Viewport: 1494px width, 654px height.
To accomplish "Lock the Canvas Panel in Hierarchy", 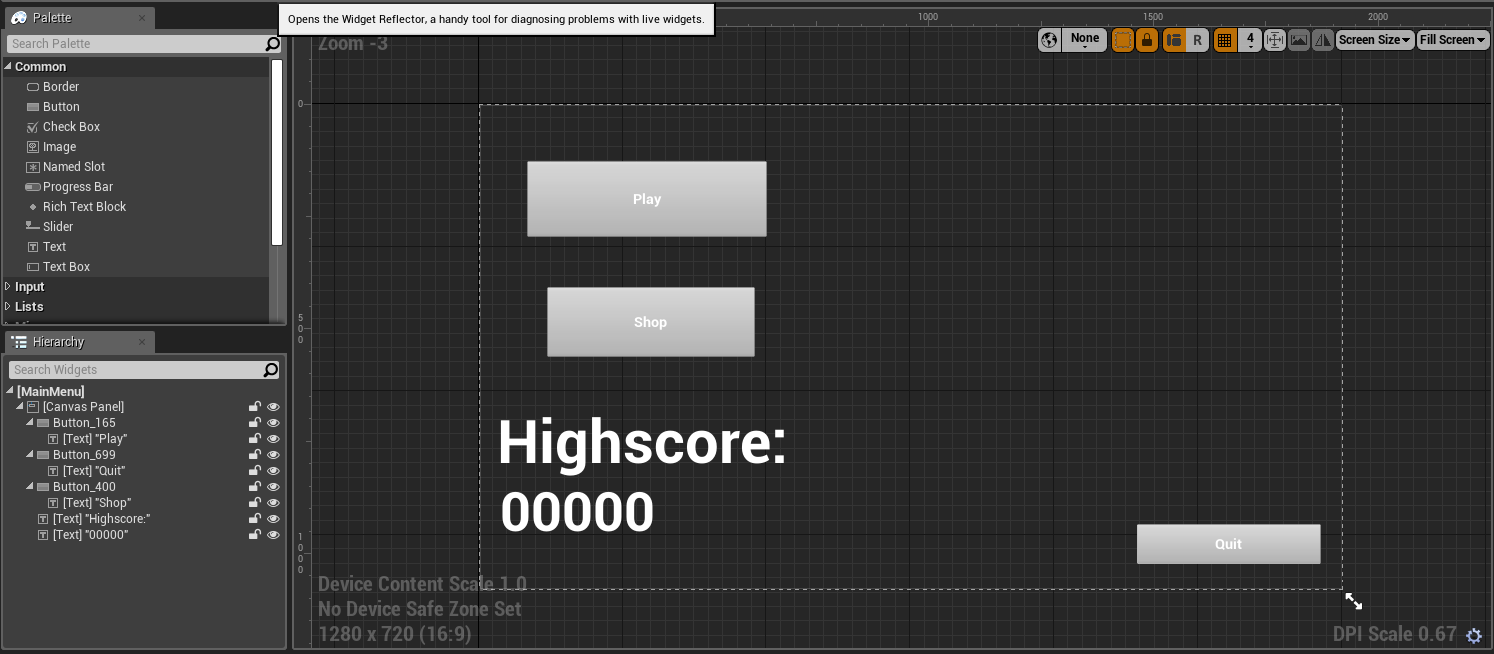I will tap(255, 407).
